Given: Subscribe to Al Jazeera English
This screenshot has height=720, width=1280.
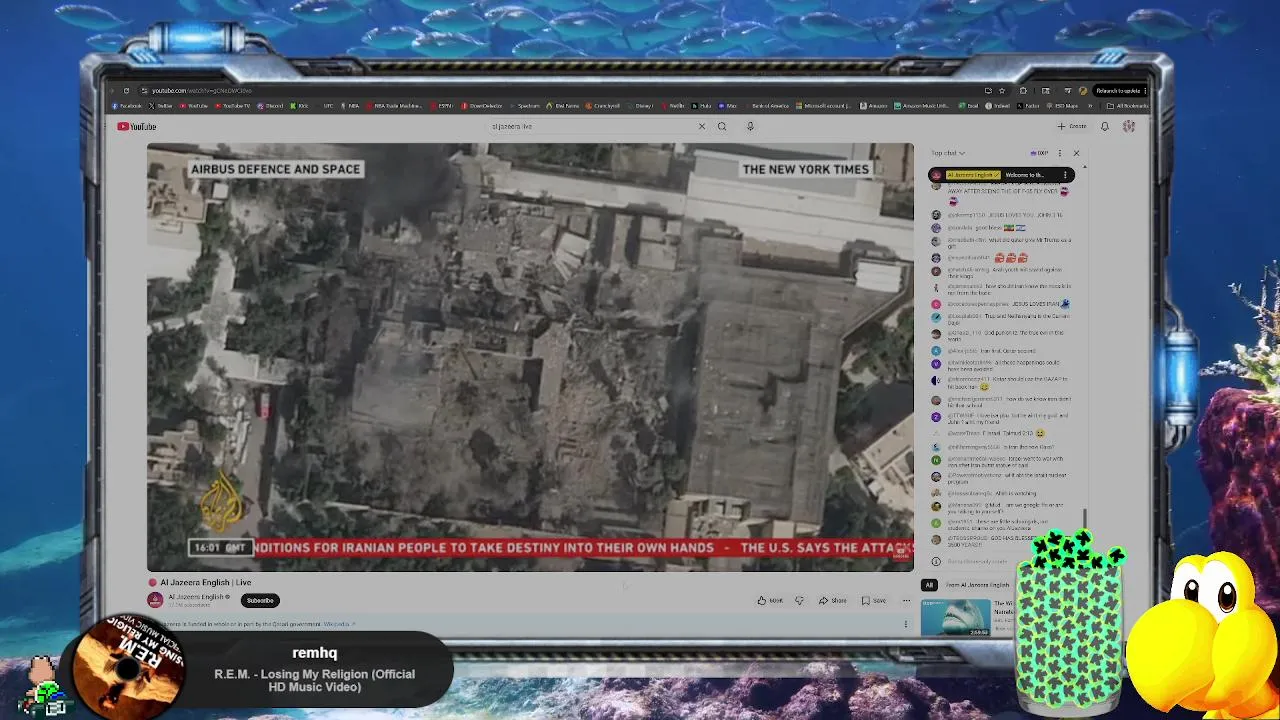Looking at the screenshot, I should [x=260, y=600].
